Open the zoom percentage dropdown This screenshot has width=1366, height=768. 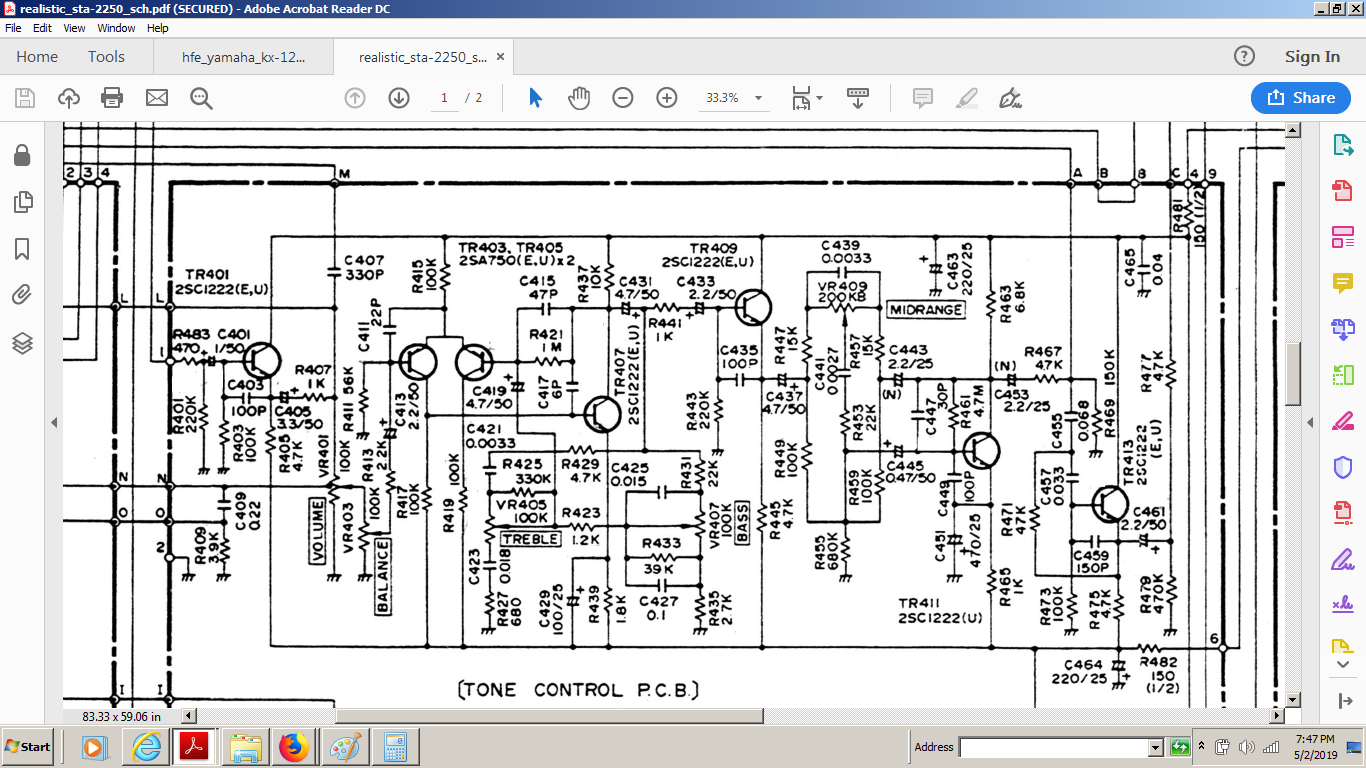(x=759, y=98)
